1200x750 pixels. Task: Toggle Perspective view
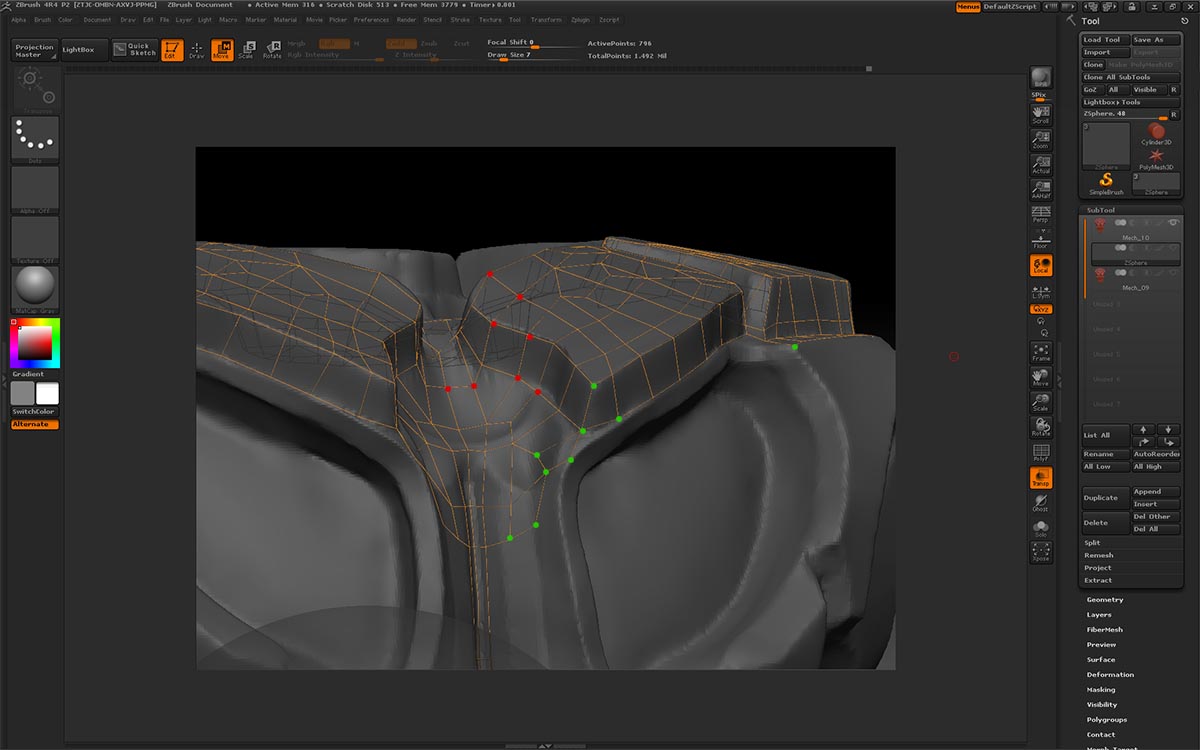tap(1041, 214)
